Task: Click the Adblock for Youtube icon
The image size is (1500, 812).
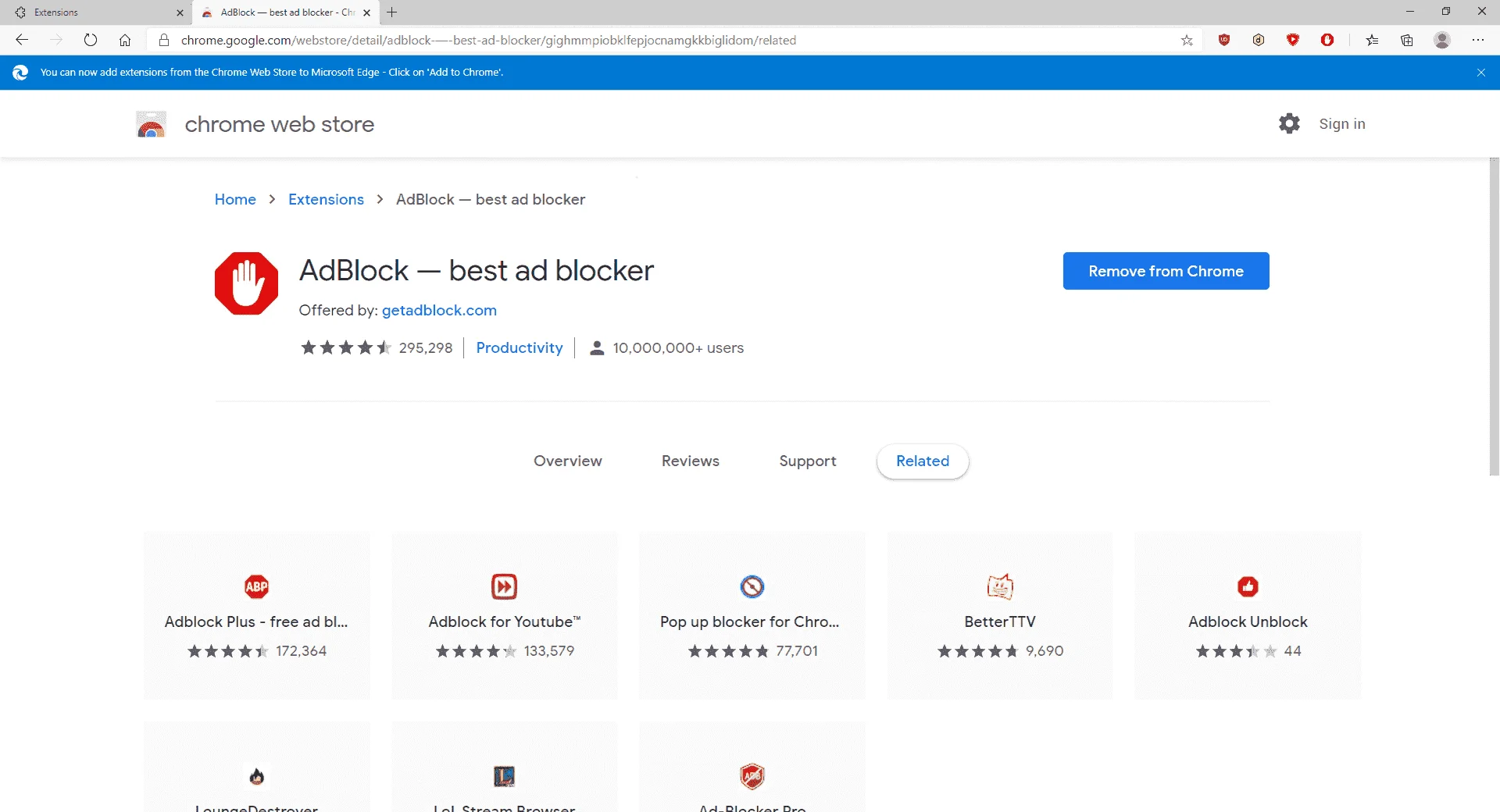Action: [504, 586]
